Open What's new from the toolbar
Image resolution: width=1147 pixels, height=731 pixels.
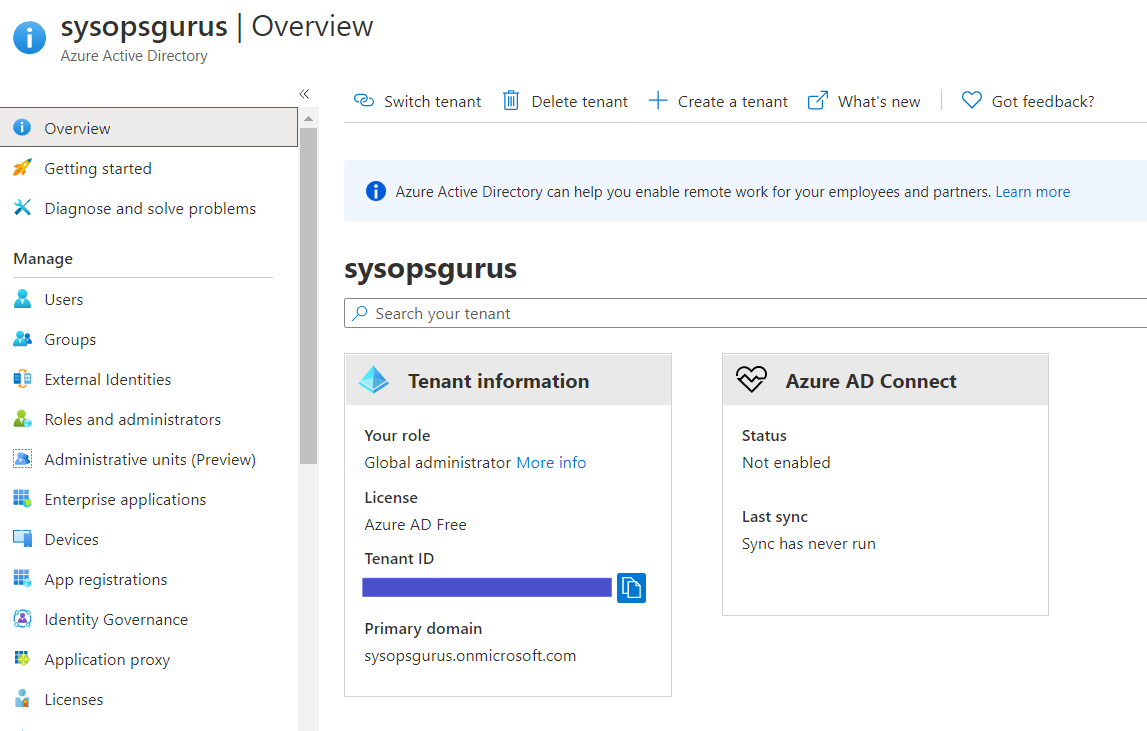(x=864, y=101)
